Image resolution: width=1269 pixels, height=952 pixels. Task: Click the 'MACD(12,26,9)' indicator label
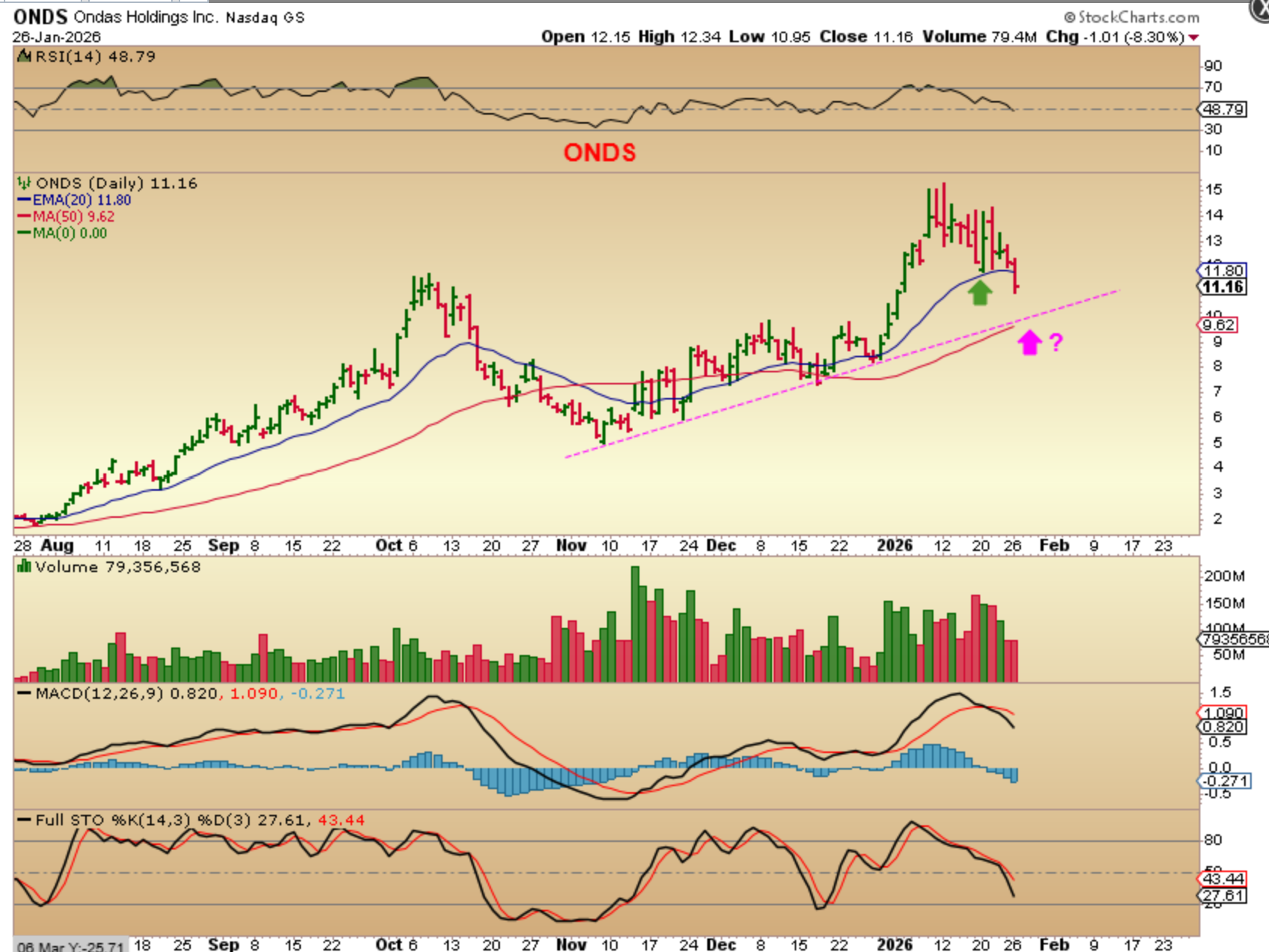click(x=100, y=693)
